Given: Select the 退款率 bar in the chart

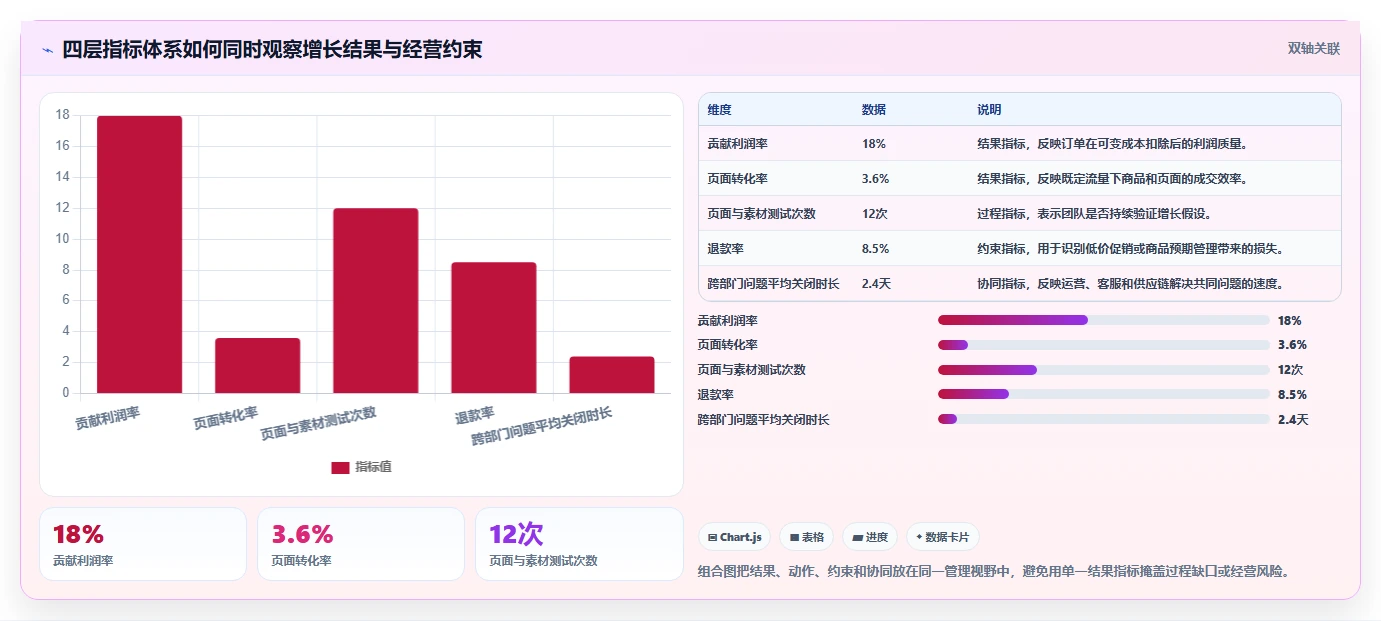Looking at the screenshot, I should (493, 327).
